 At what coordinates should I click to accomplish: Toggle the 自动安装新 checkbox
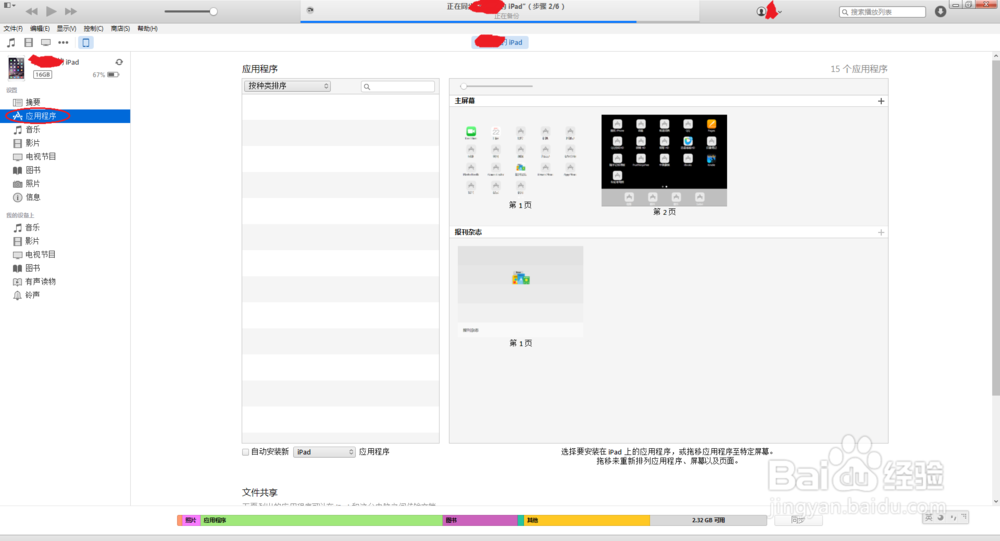246,452
